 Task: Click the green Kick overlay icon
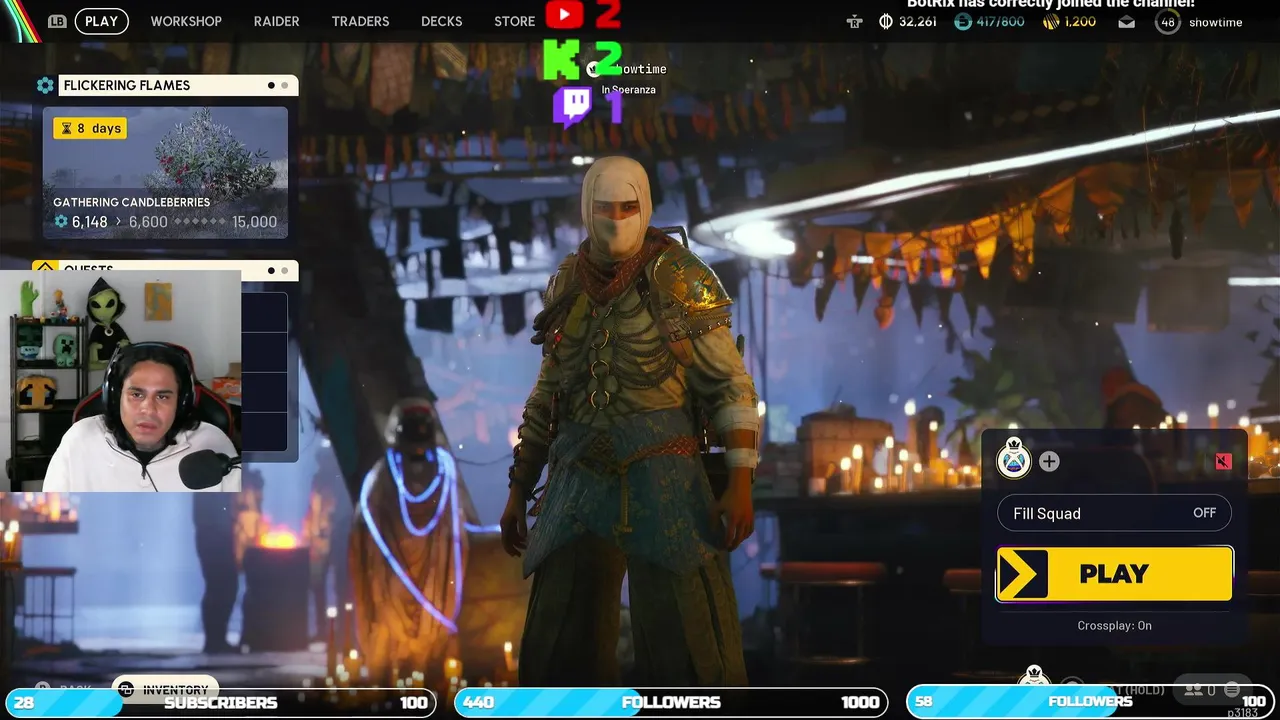coord(561,60)
